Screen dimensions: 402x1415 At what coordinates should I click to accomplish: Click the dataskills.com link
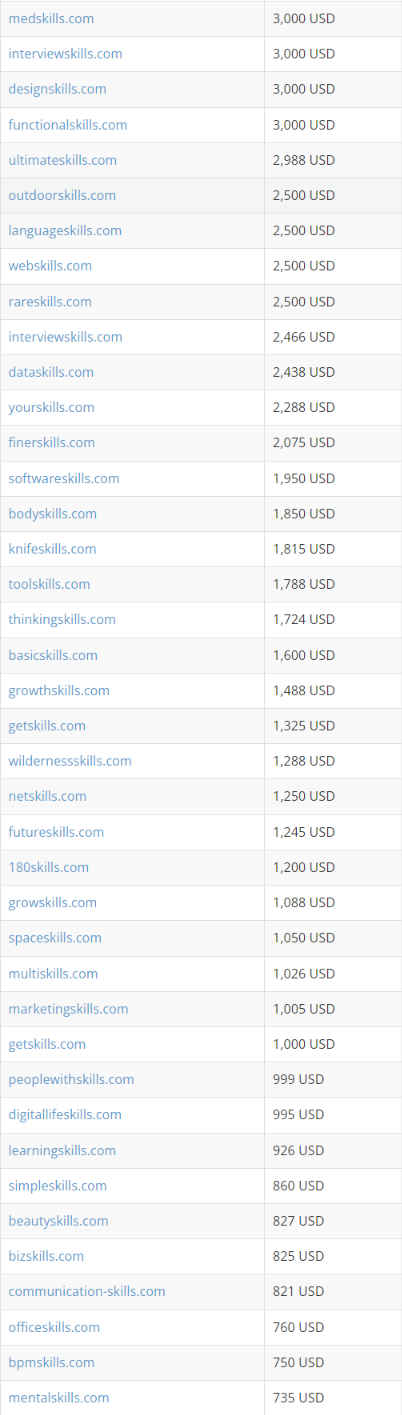(51, 372)
